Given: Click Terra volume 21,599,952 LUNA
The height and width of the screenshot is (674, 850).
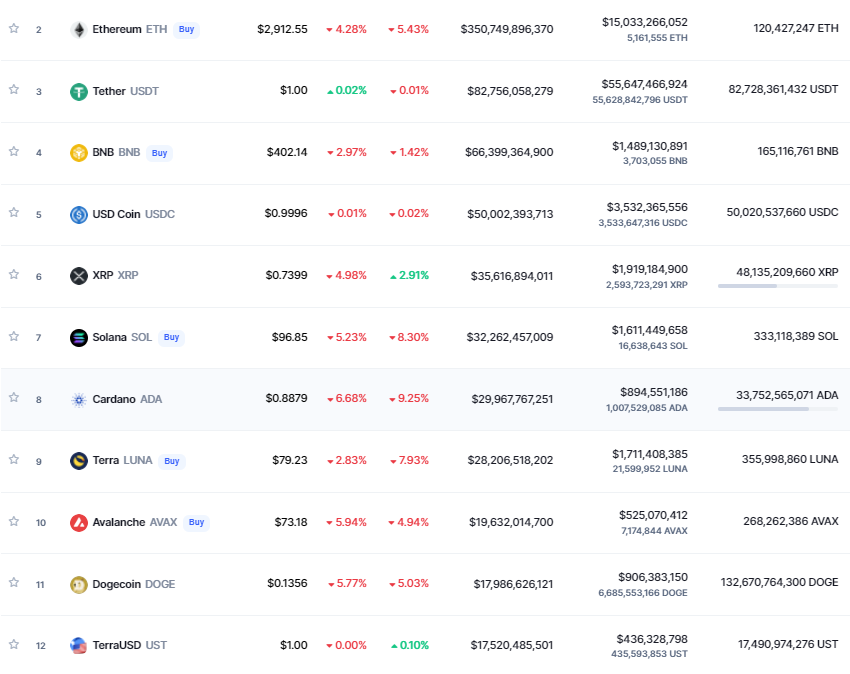Looking at the screenshot, I should (x=650, y=469).
